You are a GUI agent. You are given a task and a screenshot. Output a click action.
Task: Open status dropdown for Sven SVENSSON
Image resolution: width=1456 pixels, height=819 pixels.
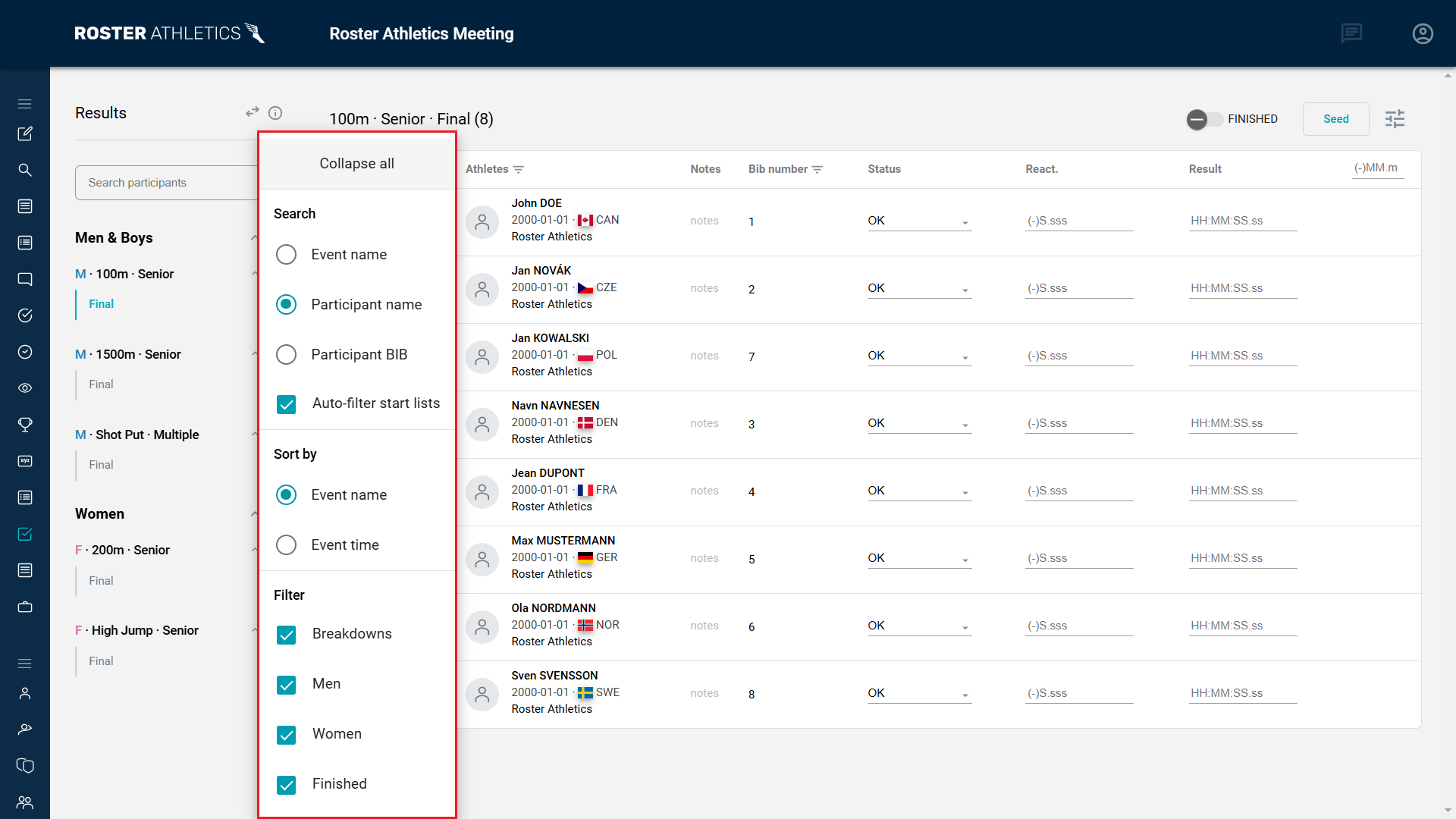[x=918, y=694]
